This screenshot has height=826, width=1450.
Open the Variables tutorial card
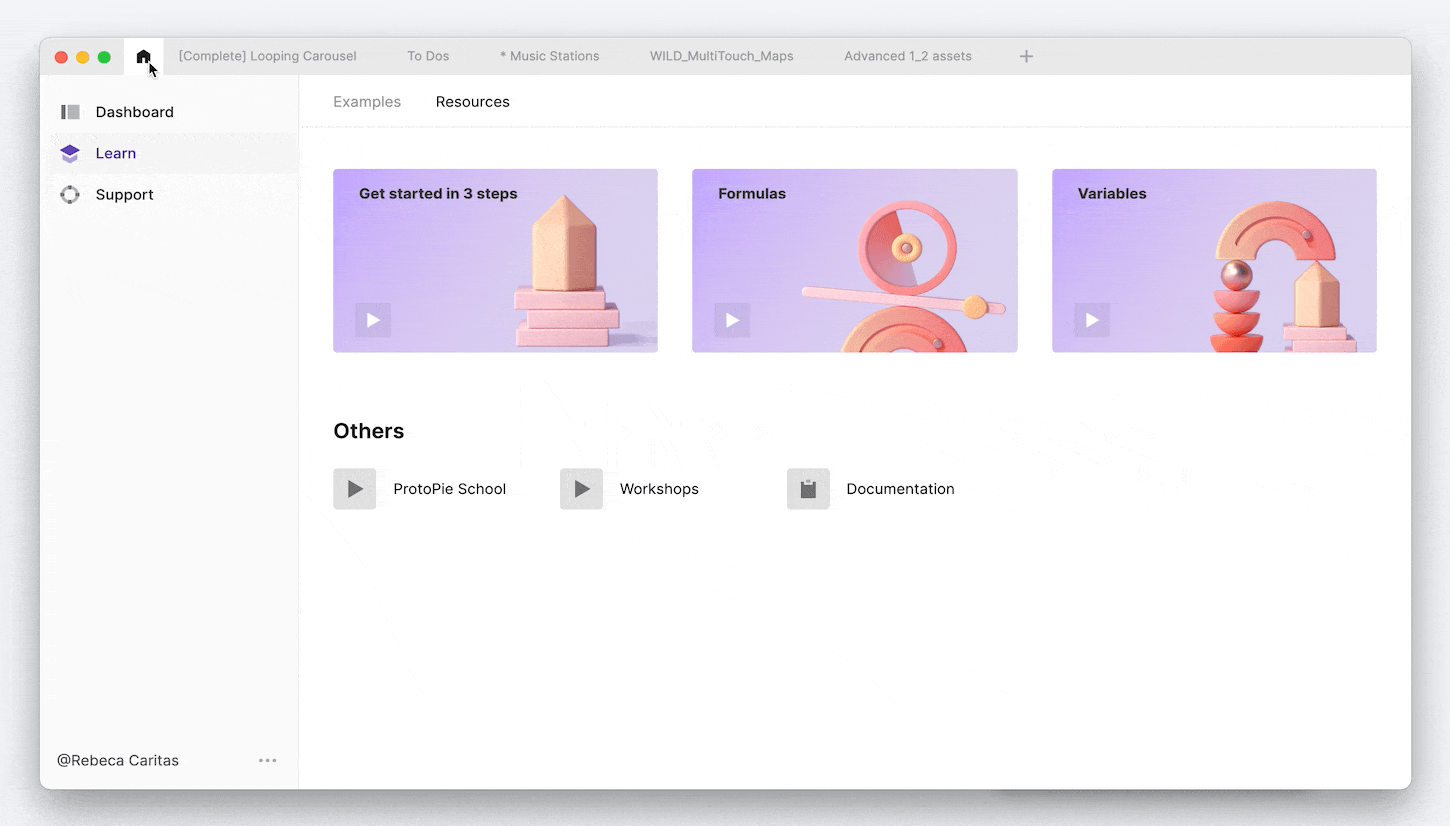(1214, 260)
